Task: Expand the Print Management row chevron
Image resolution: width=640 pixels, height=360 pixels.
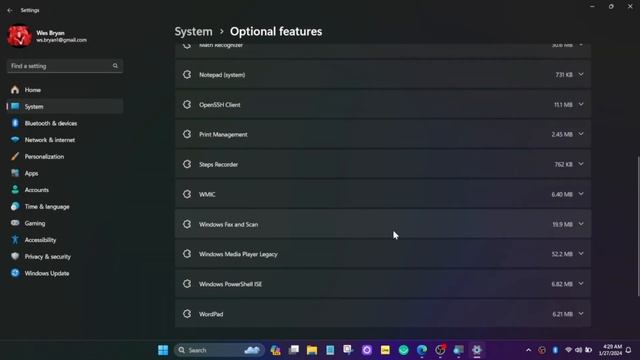Action: click(x=581, y=134)
